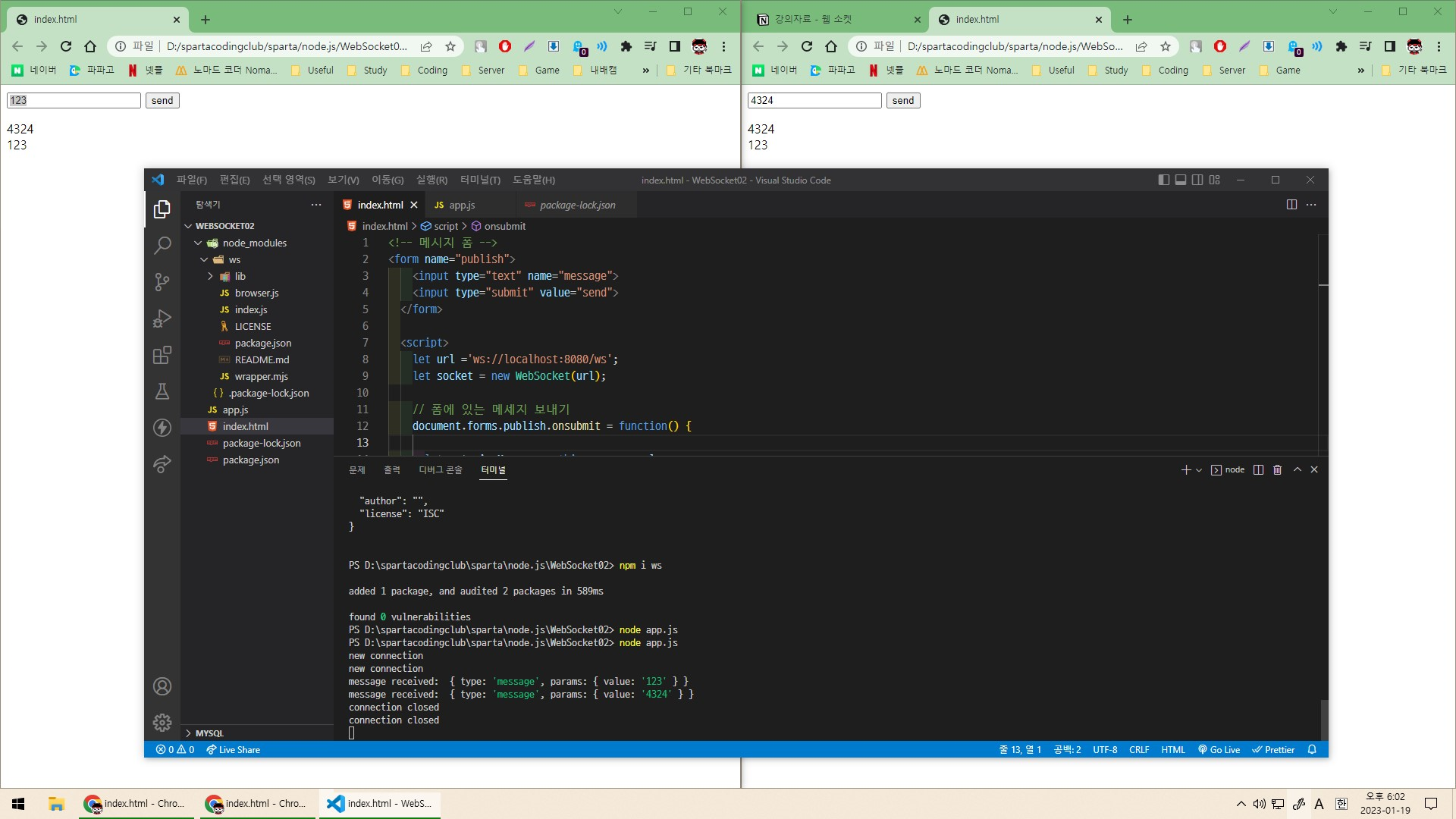Kill terminal with the trash icon
This screenshot has height=819, width=1456.
1277,470
